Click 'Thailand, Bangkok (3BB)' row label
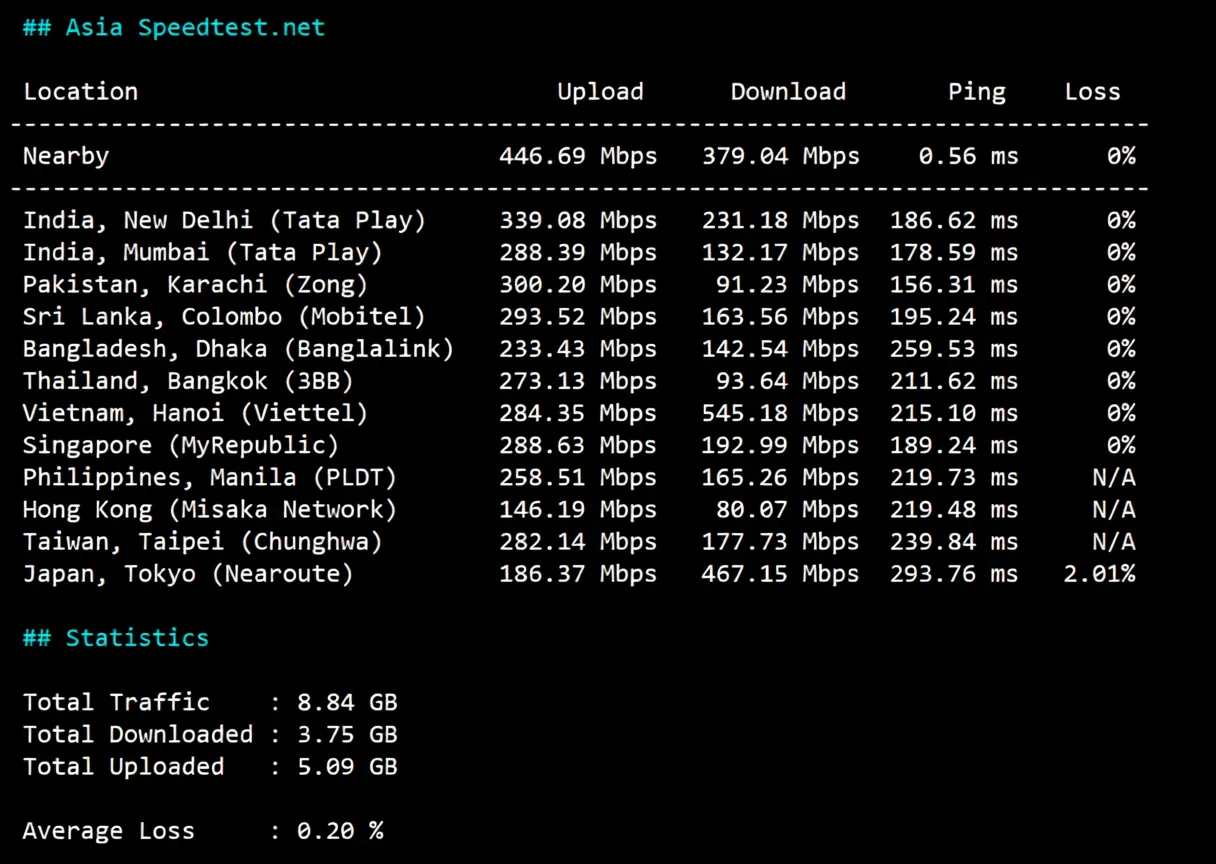1216x864 pixels. pyautogui.click(x=189, y=381)
